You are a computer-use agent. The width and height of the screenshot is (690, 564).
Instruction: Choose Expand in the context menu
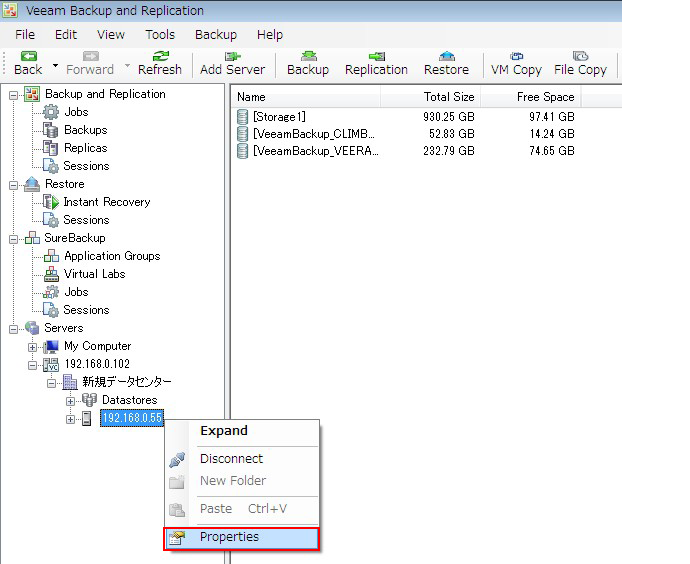[x=242, y=431]
